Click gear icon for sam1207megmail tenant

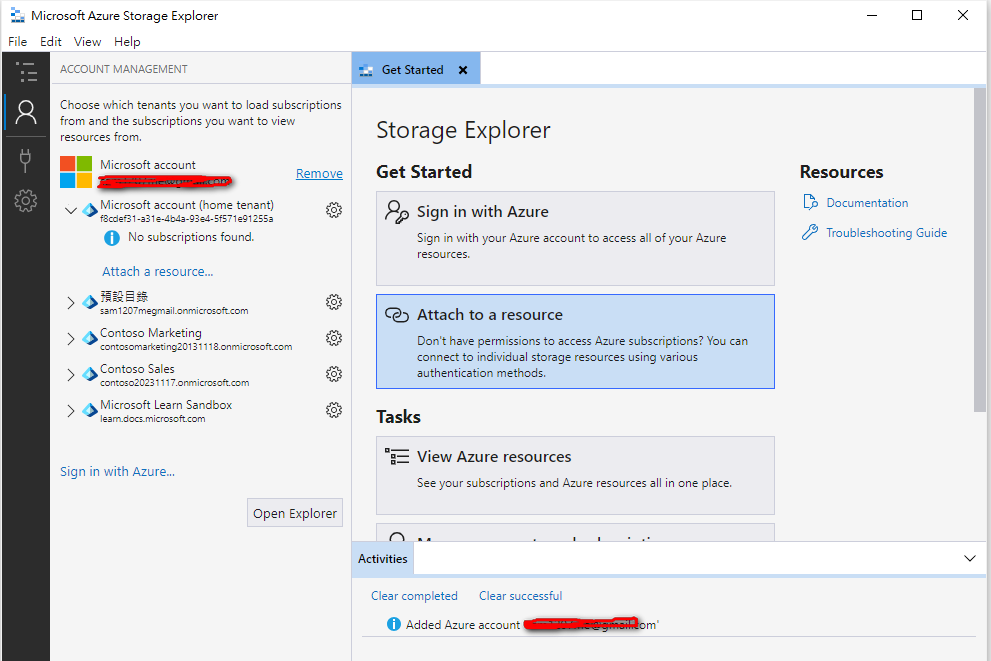pos(334,302)
